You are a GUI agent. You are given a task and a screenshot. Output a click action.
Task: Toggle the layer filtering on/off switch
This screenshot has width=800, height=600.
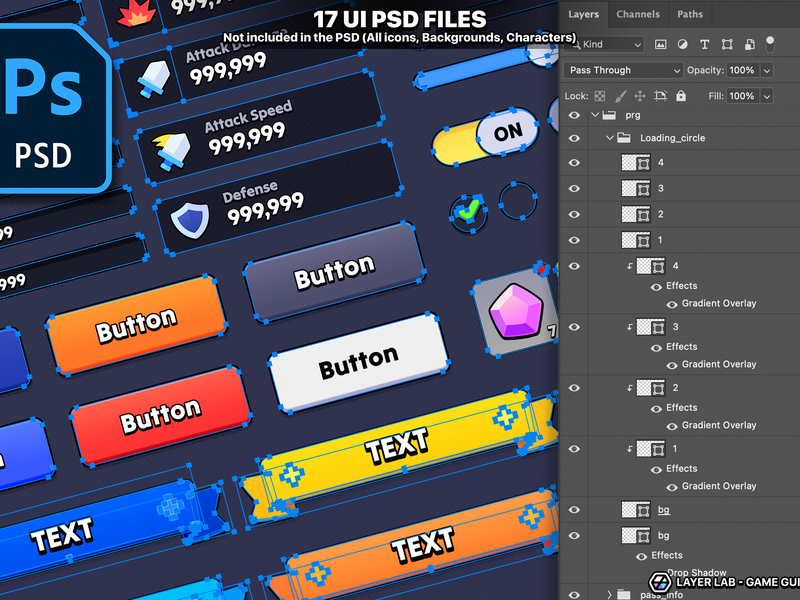(770, 44)
